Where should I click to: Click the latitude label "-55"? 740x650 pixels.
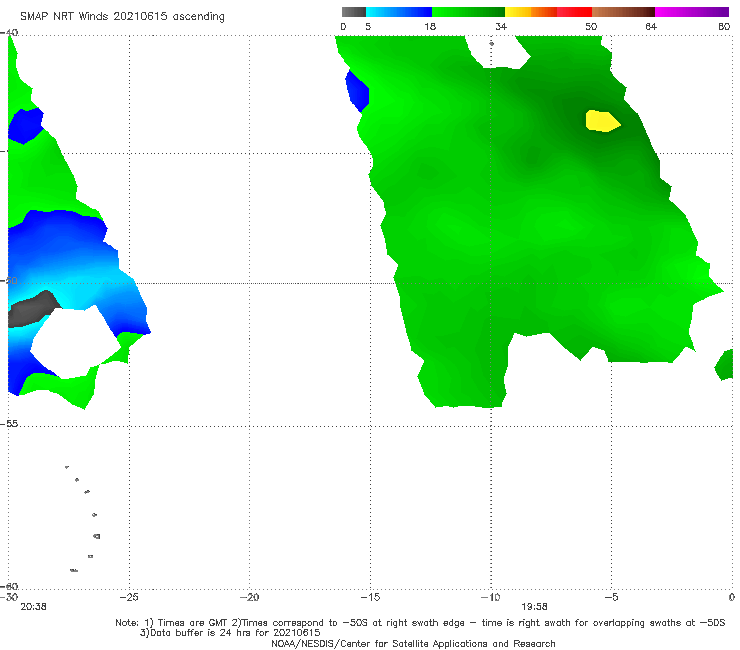click(x=9, y=423)
